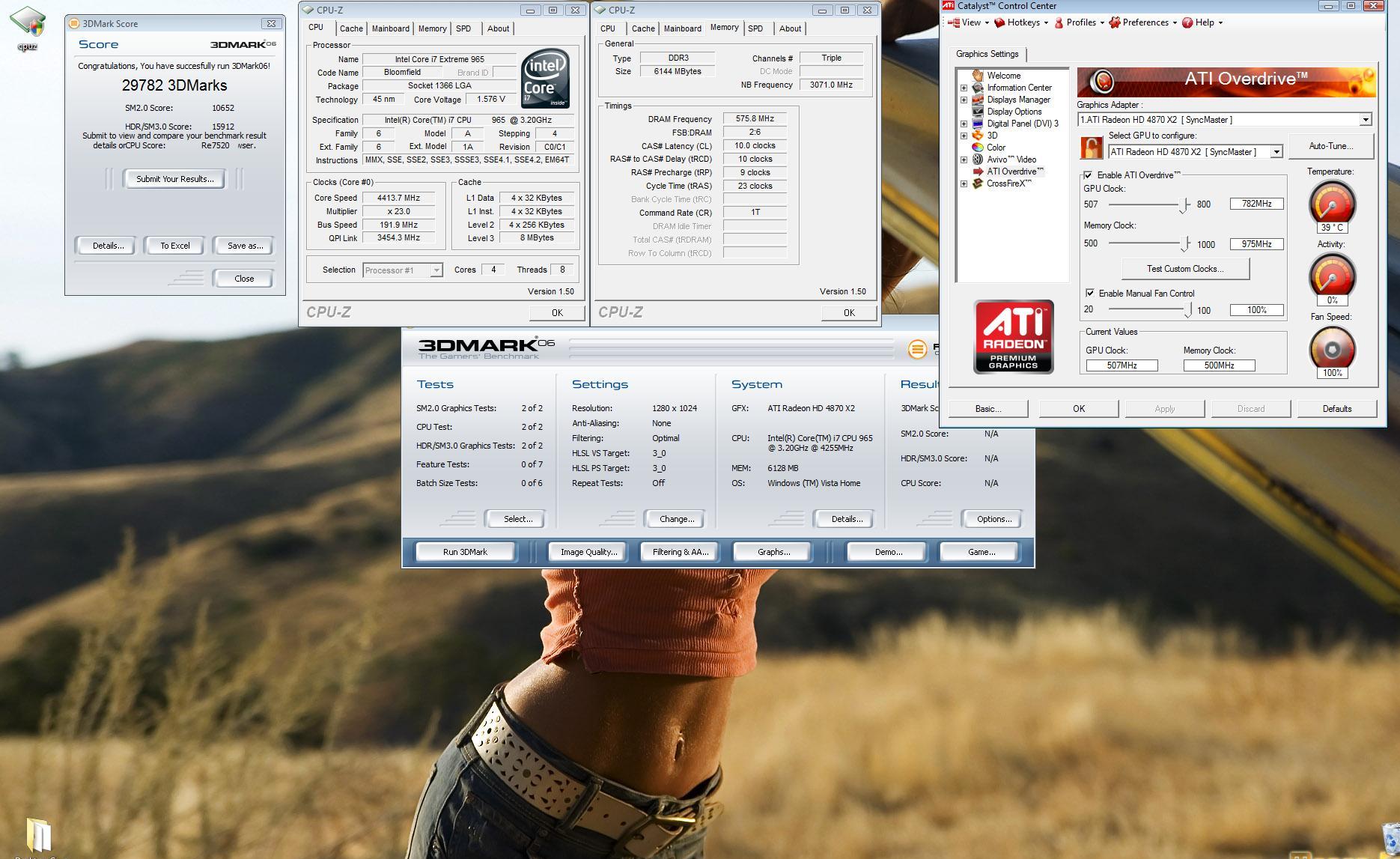Click Submit Your Results button
1400x859 pixels.
[x=175, y=179]
